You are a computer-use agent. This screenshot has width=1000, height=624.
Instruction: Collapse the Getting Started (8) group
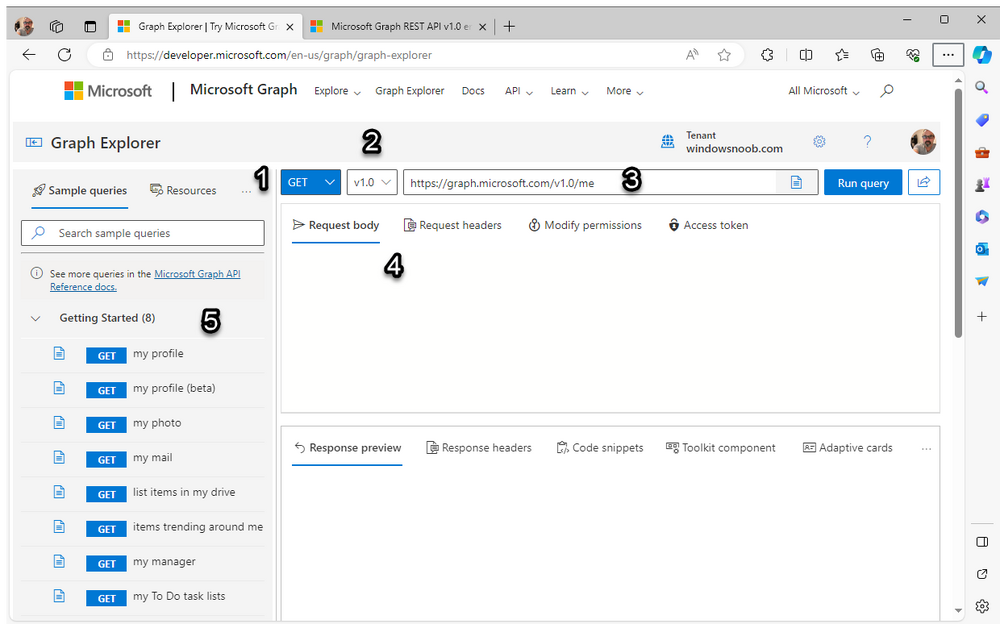coord(36,318)
